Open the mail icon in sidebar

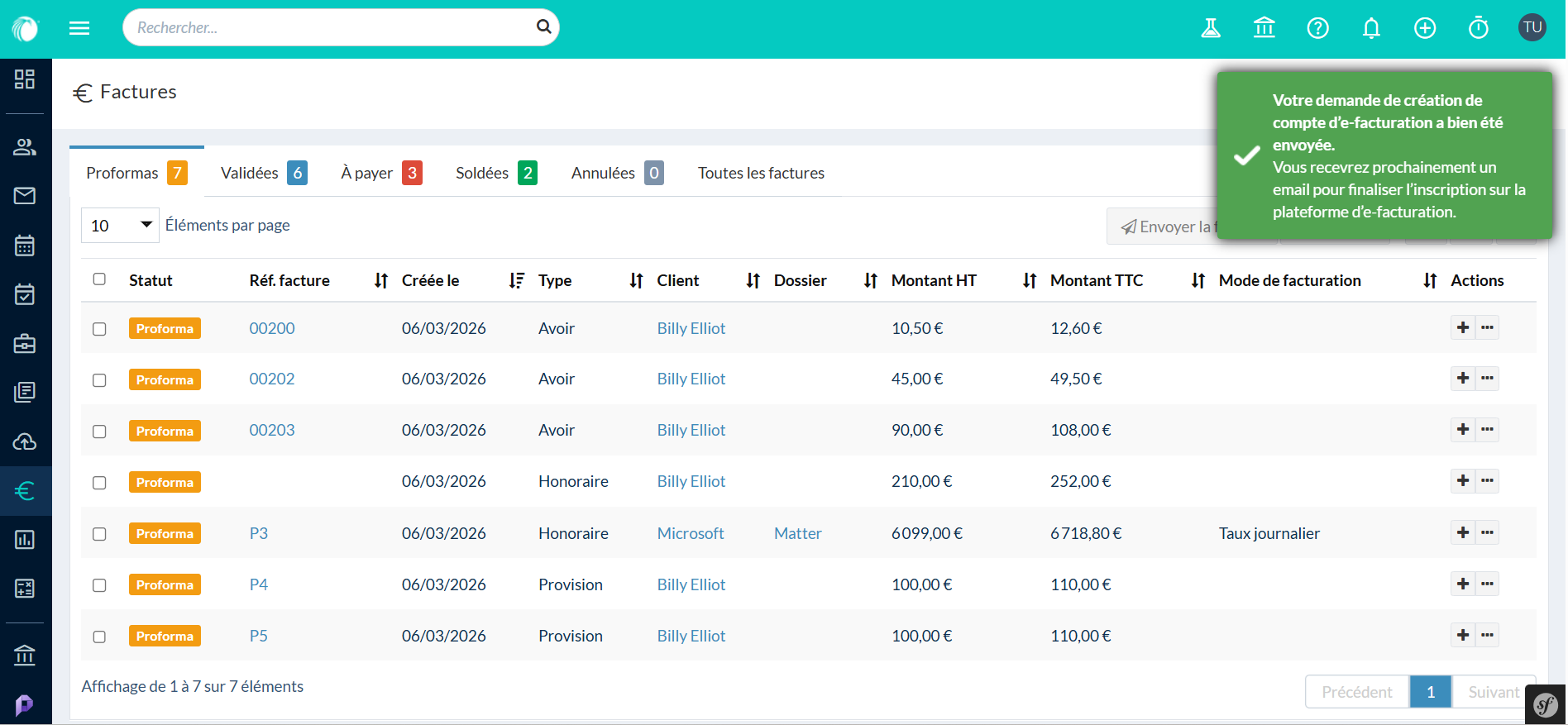[x=25, y=196]
